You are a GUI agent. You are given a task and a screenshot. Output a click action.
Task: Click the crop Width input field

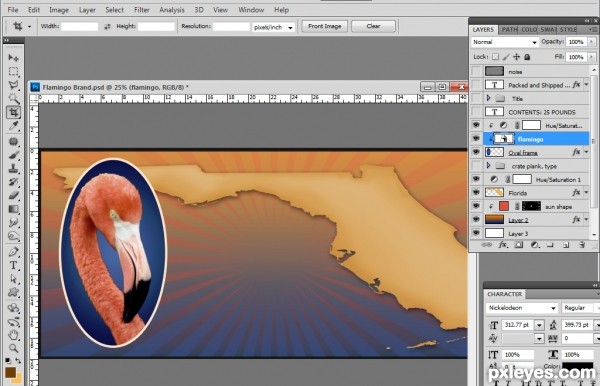[x=80, y=26]
